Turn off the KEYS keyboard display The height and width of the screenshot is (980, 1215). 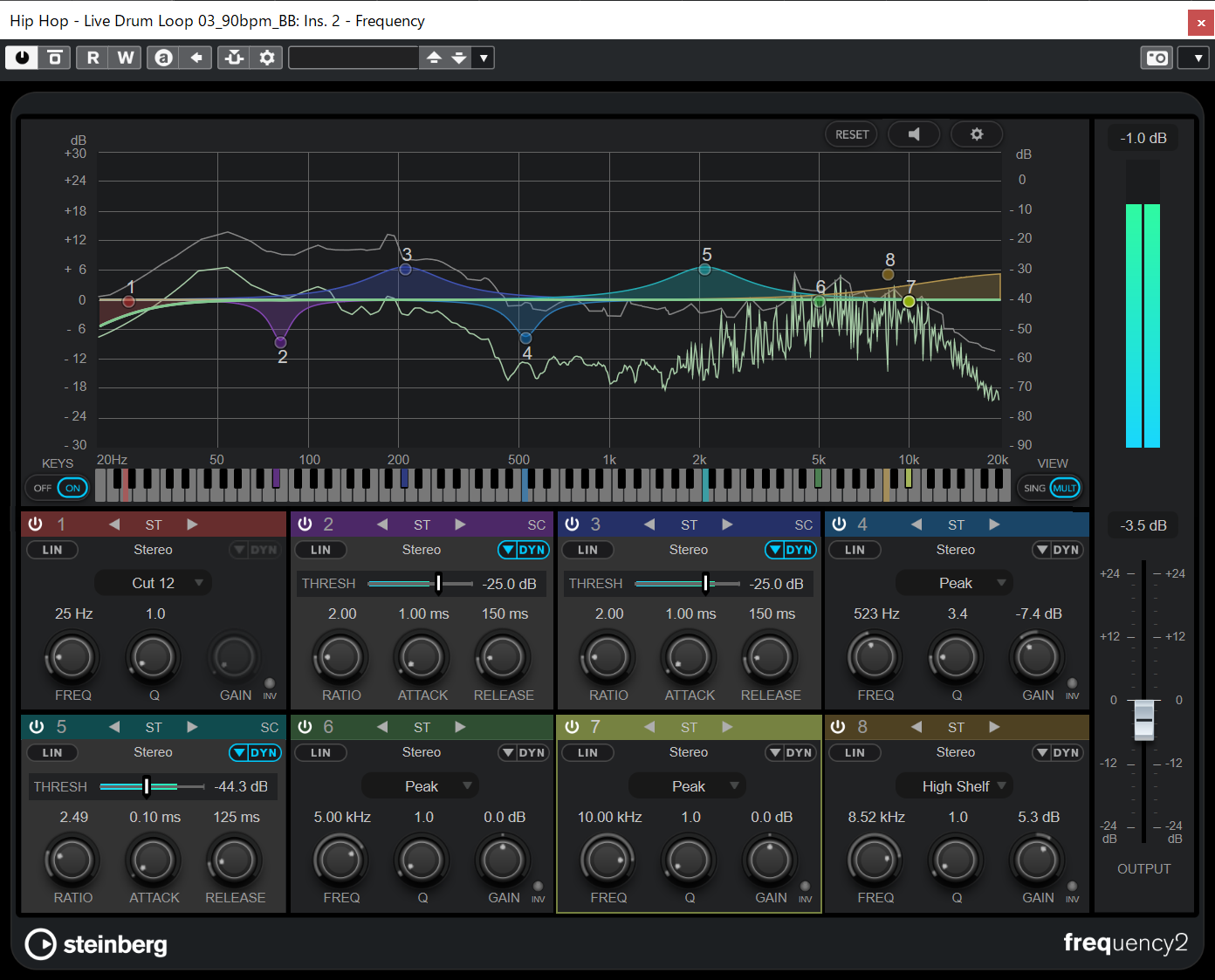click(x=42, y=487)
